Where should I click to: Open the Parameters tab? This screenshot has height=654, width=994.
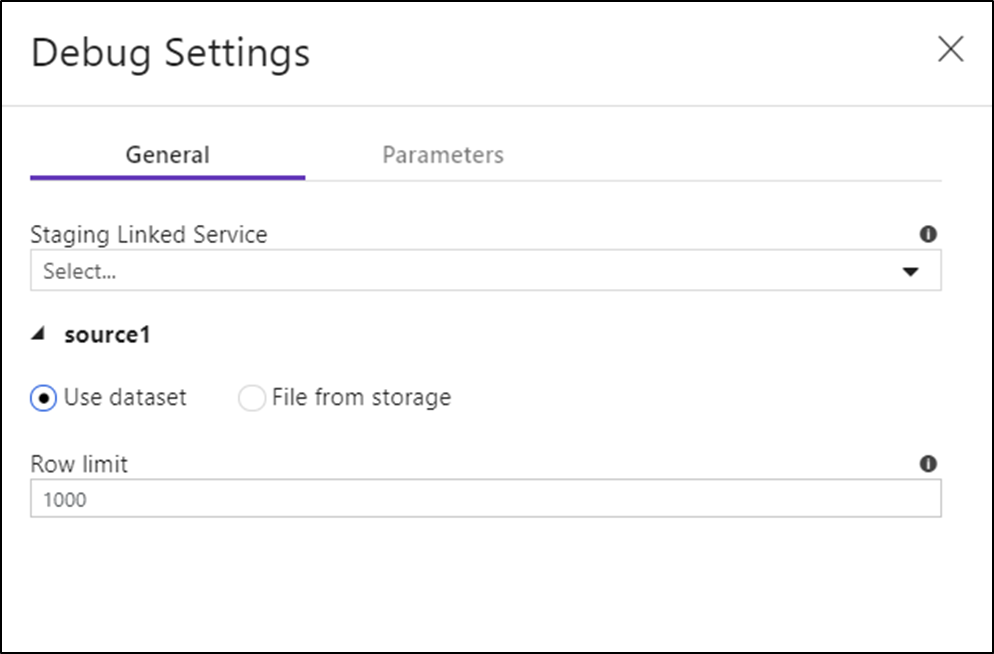[x=443, y=155]
